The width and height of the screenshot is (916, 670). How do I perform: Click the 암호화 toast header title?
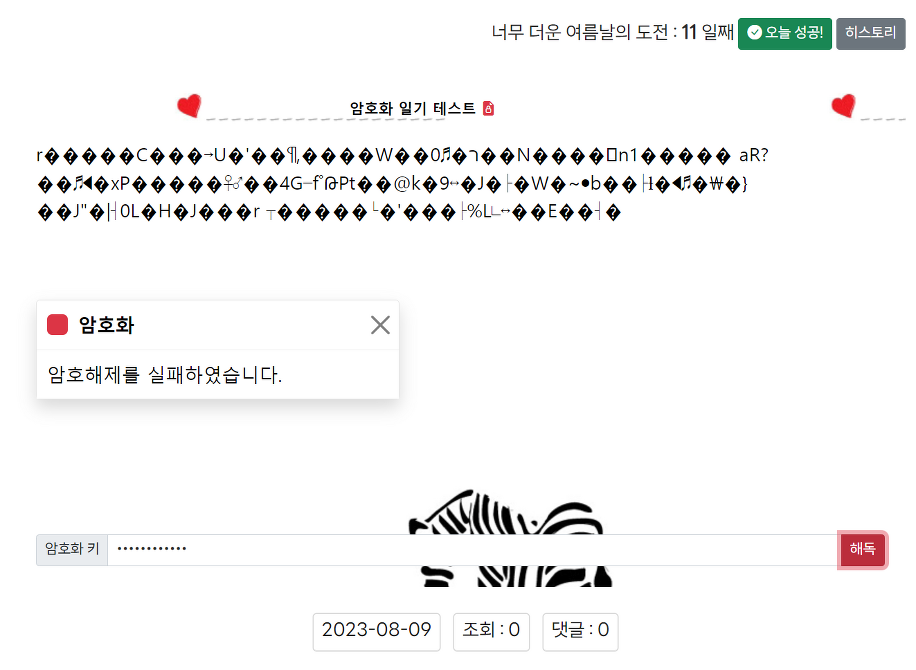pos(106,325)
